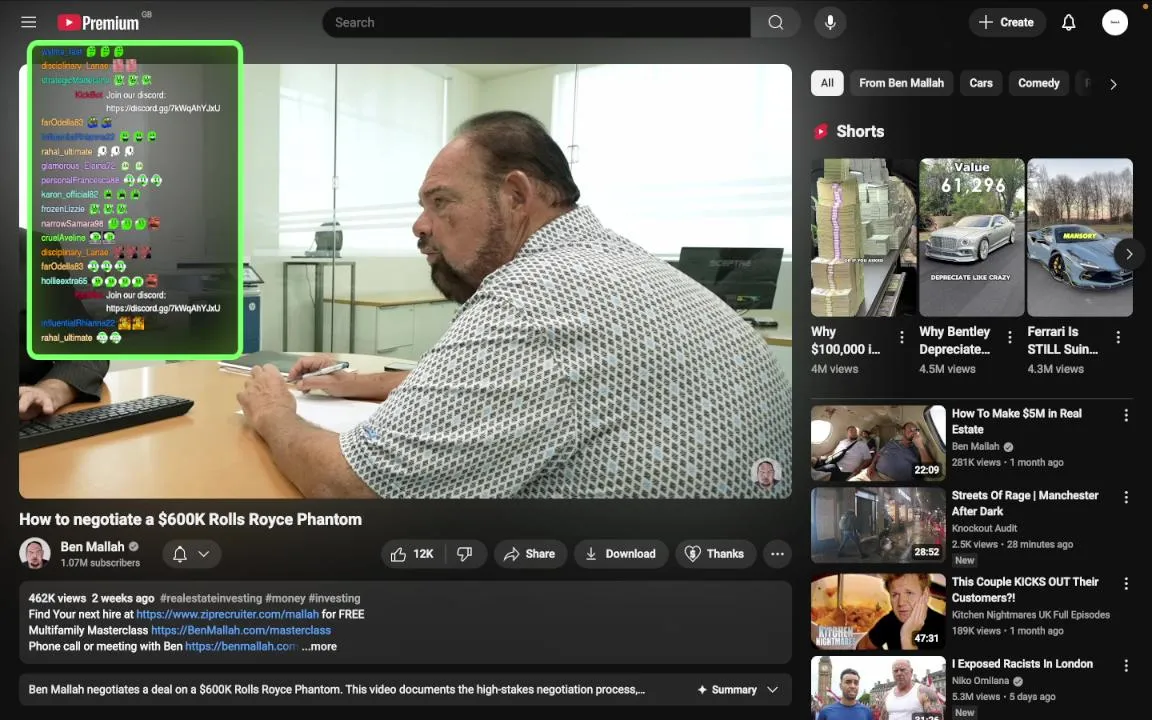The image size is (1152, 720).
Task: Focus the Search input field
Action: click(536, 22)
